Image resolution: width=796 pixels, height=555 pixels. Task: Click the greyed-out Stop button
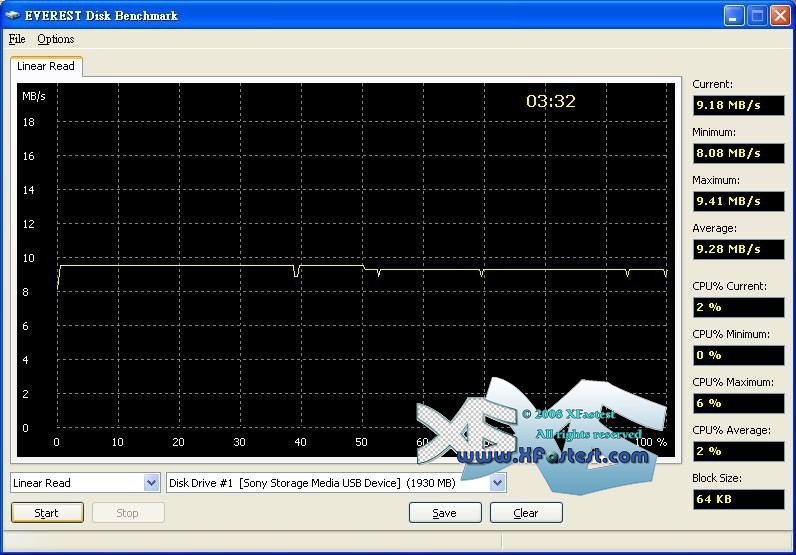click(x=128, y=513)
